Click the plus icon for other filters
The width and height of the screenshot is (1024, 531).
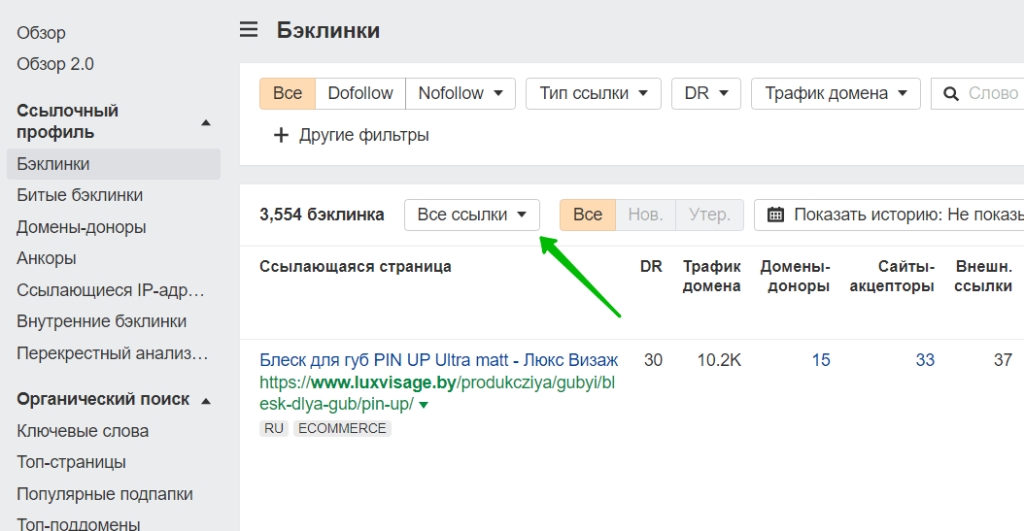(x=281, y=135)
